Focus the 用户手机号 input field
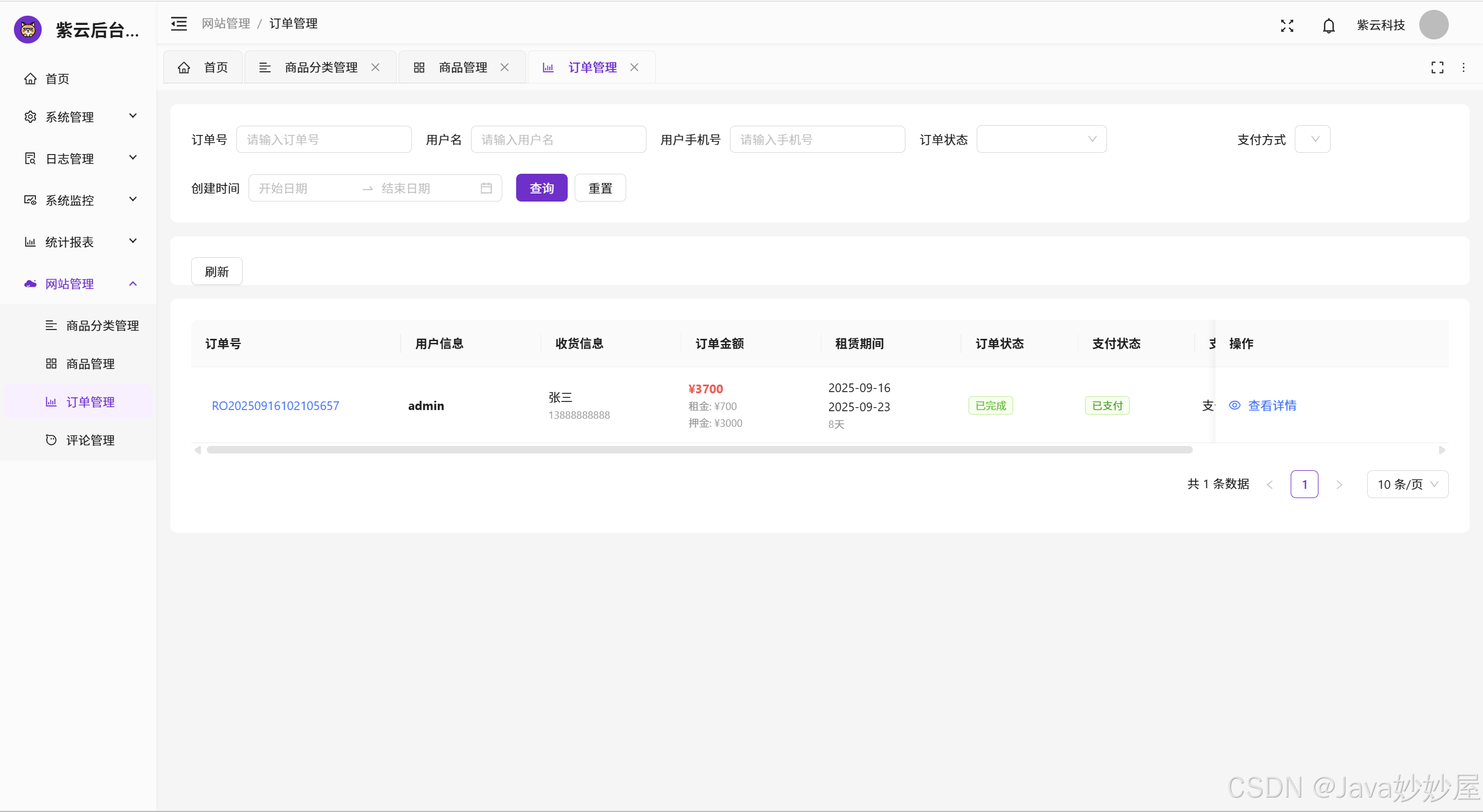The width and height of the screenshot is (1483, 812). [817, 140]
